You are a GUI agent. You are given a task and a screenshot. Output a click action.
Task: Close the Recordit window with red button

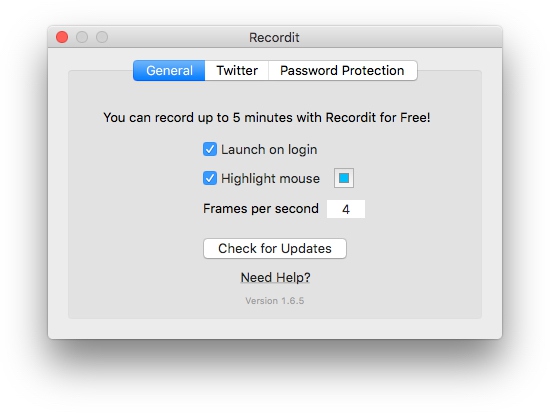click(x=62, y=37)
